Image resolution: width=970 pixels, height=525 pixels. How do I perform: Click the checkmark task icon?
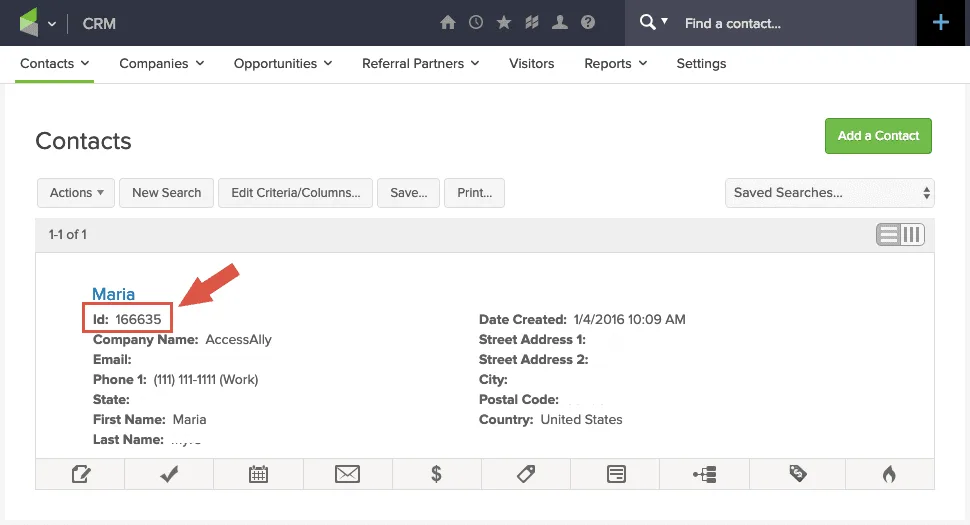tap(169, 474)
